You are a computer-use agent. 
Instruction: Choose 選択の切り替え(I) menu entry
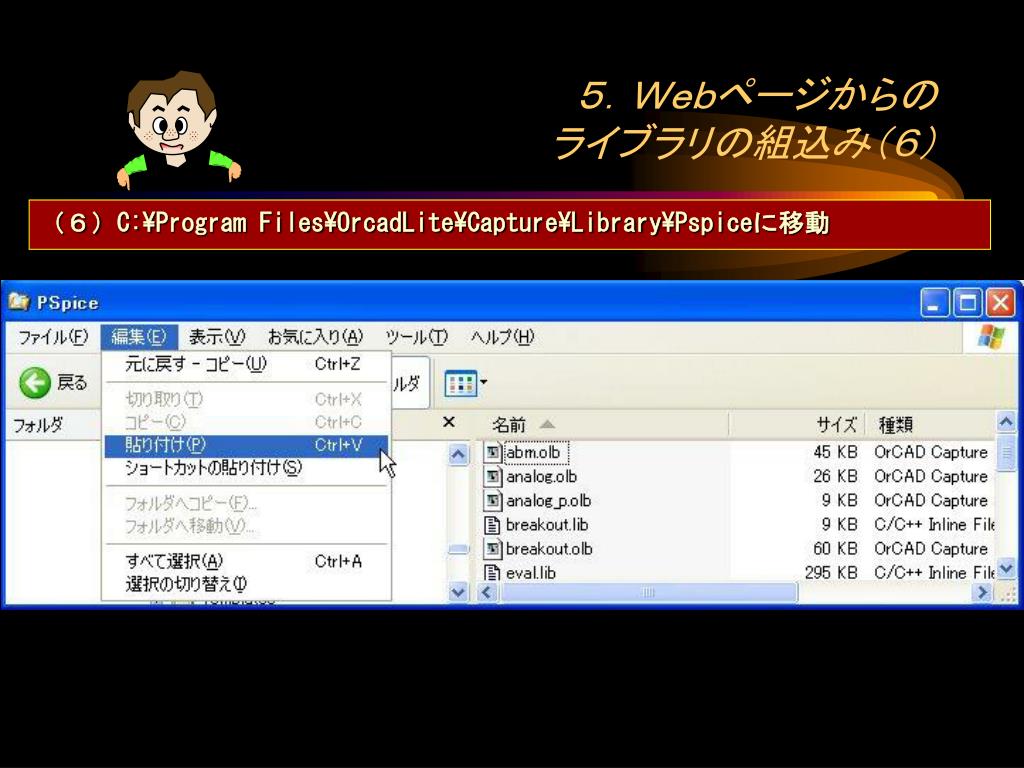[x=246, y=584]
